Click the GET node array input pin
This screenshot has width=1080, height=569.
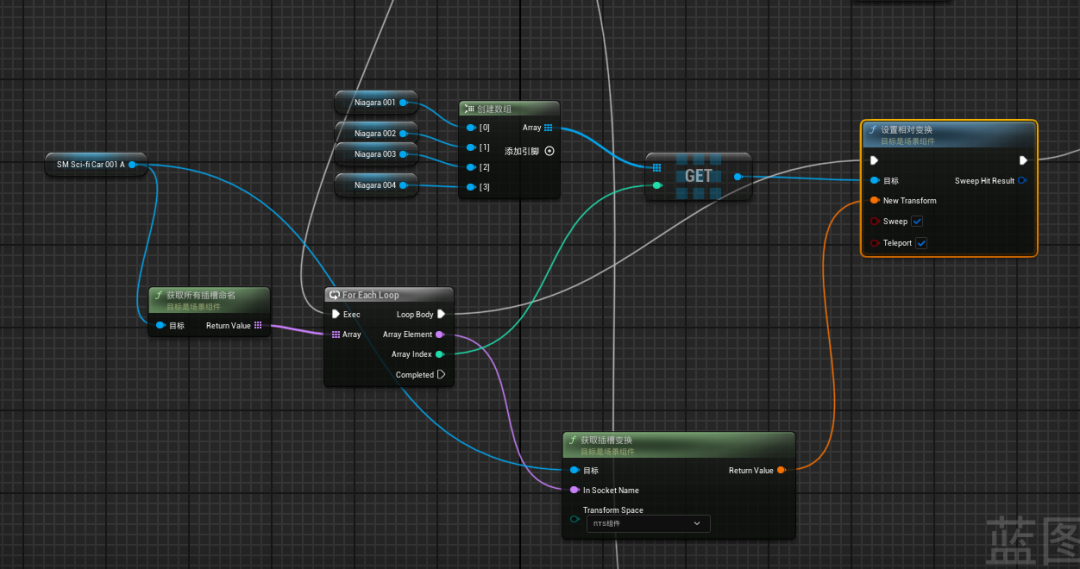point(657,167)
